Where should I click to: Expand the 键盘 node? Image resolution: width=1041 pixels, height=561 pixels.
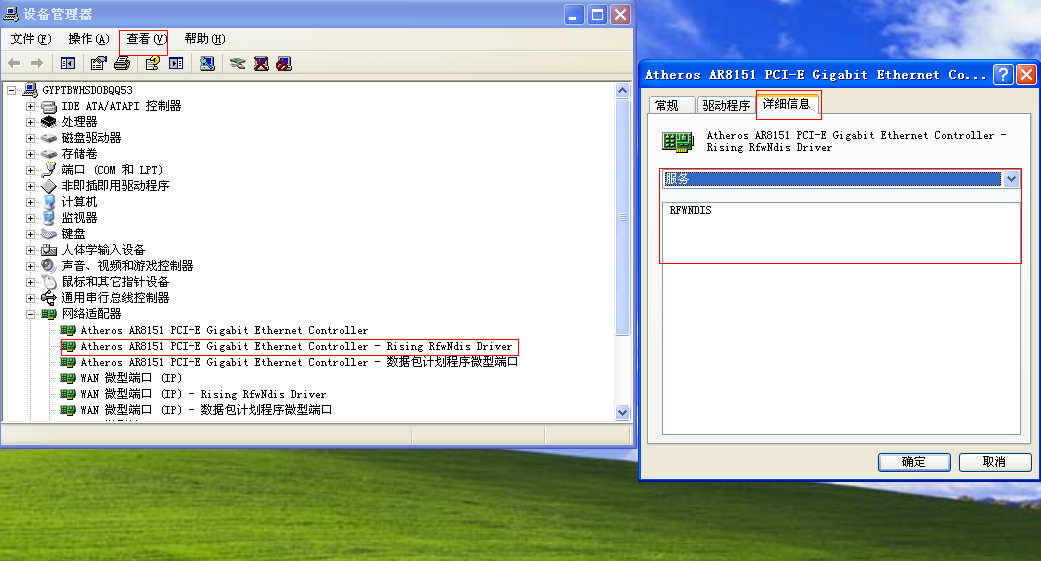[31, 234]
